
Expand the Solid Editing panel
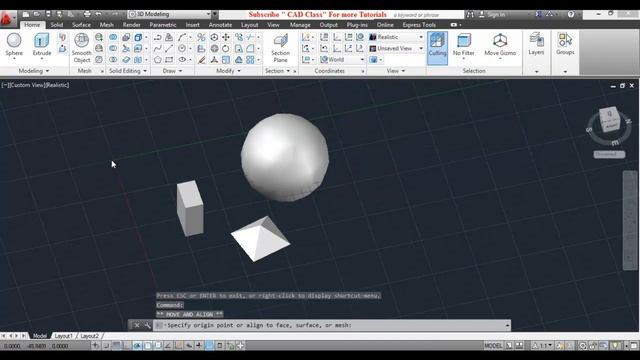click(128, 71)
